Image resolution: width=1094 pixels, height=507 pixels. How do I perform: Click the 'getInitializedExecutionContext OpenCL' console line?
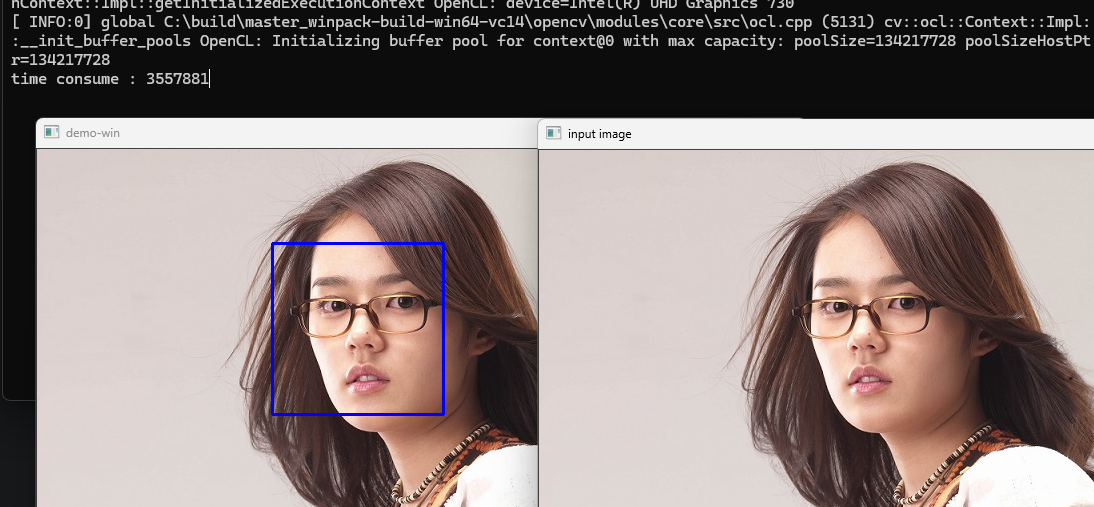[403, 5]
